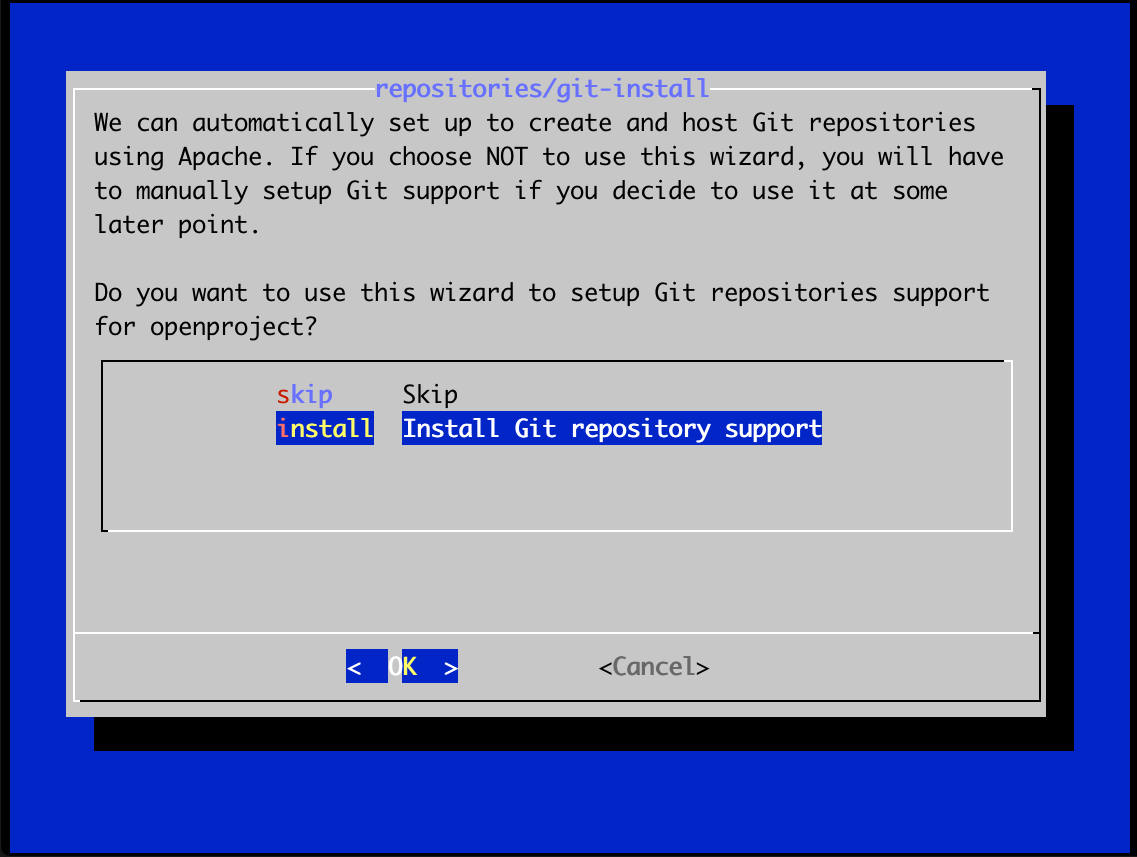
Task: Click empty space inside the options list box
Action: click(x=556, y=486)
